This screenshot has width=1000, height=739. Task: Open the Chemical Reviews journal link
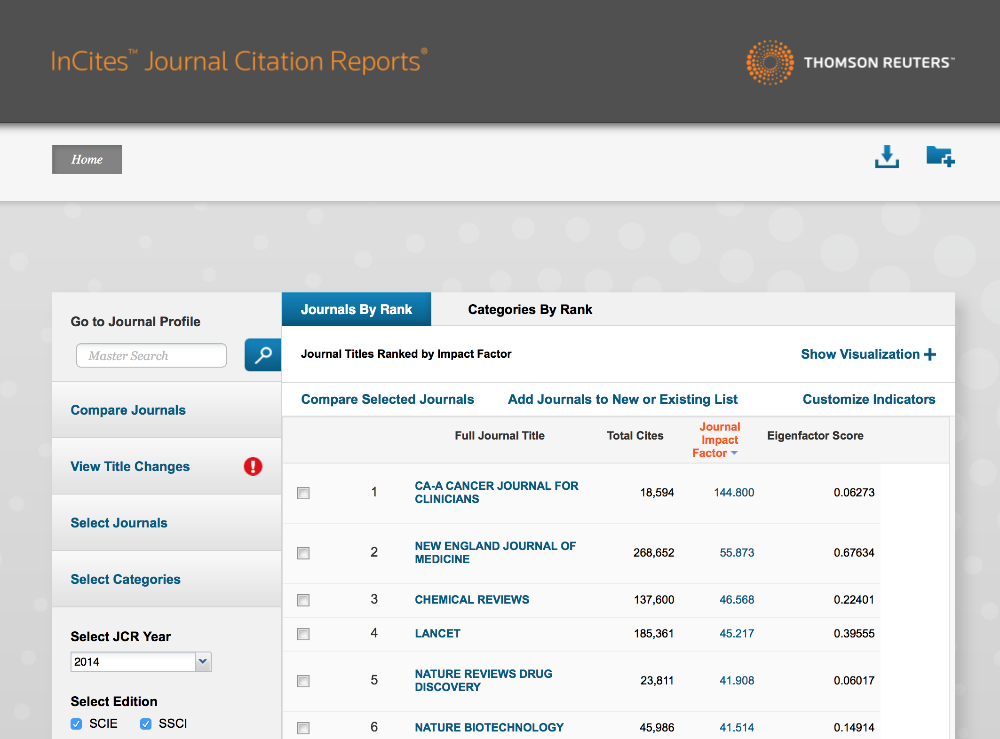click(472, 600)
